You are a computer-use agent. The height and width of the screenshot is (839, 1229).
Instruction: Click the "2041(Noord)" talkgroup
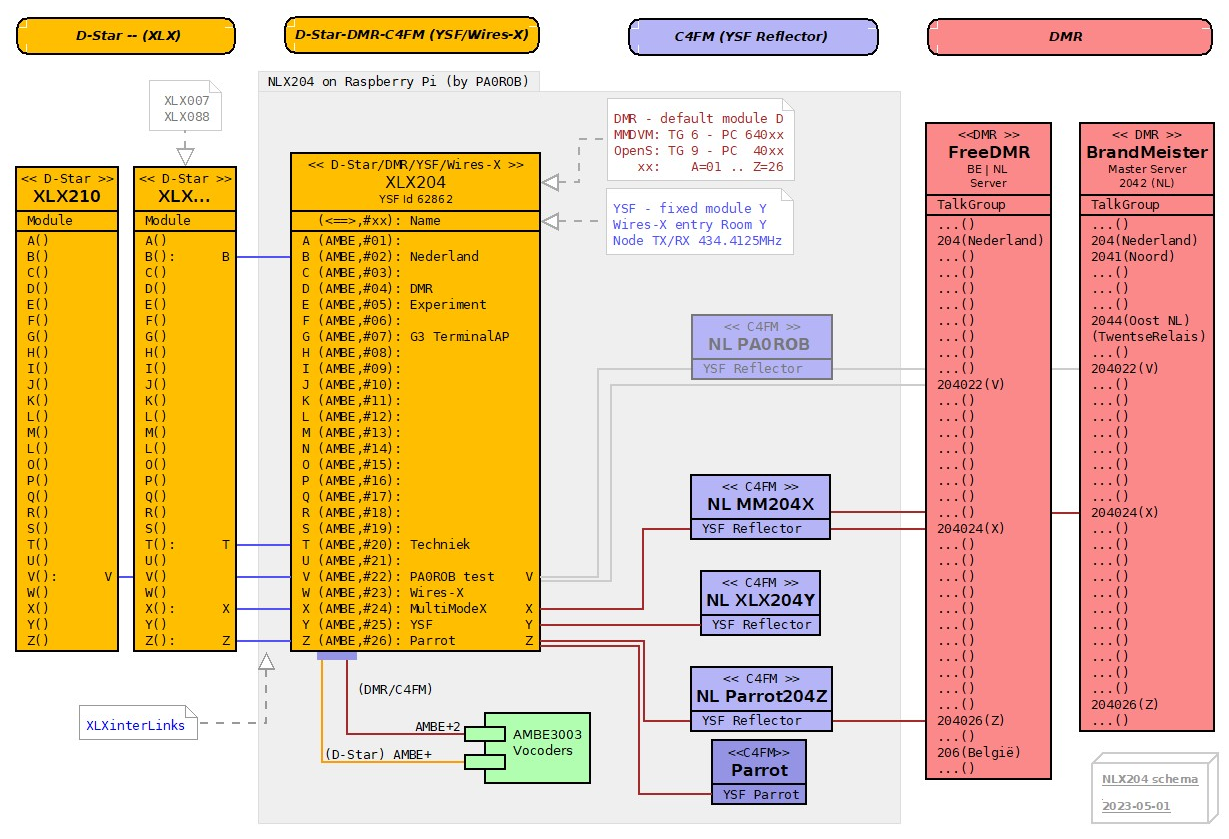1133,256
